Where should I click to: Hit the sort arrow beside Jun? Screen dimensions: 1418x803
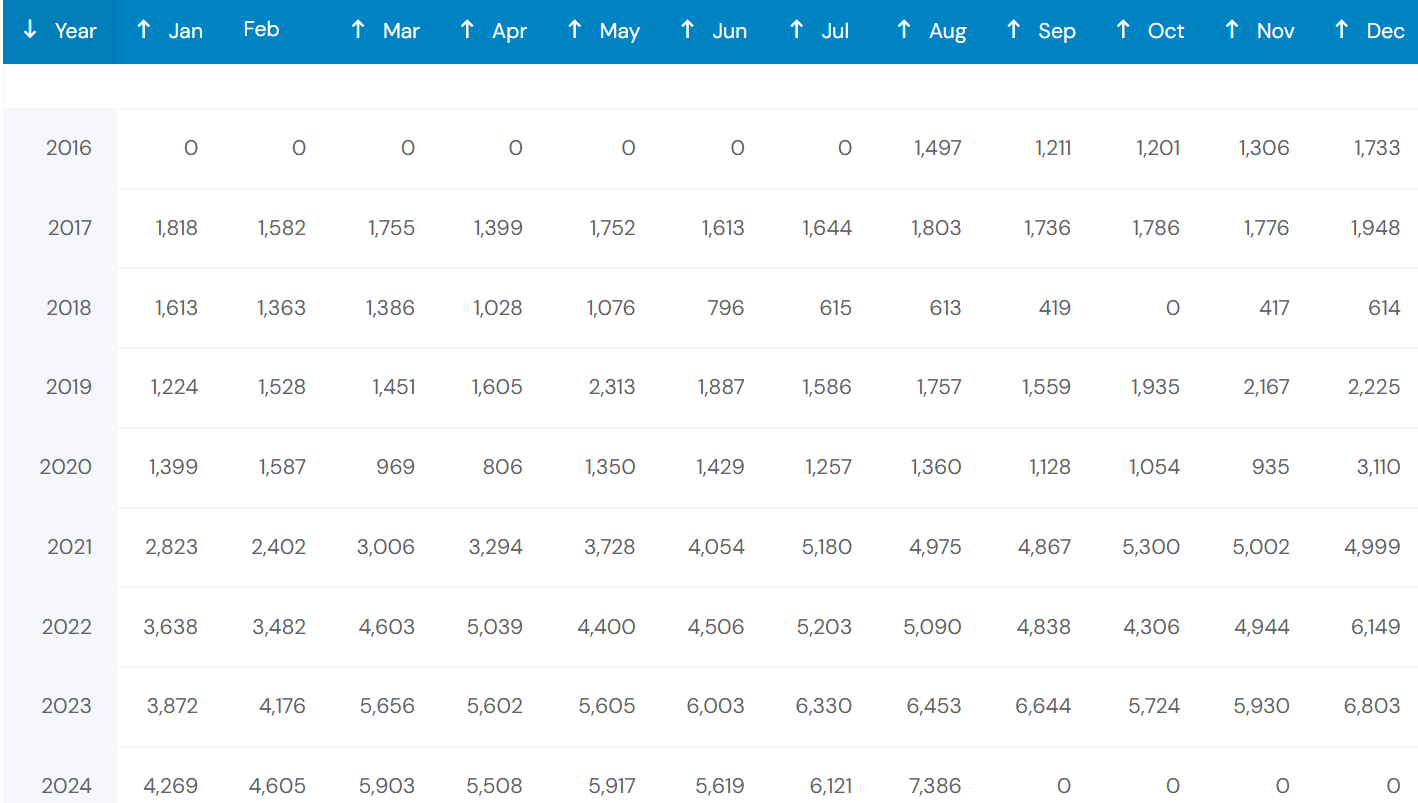688,30
